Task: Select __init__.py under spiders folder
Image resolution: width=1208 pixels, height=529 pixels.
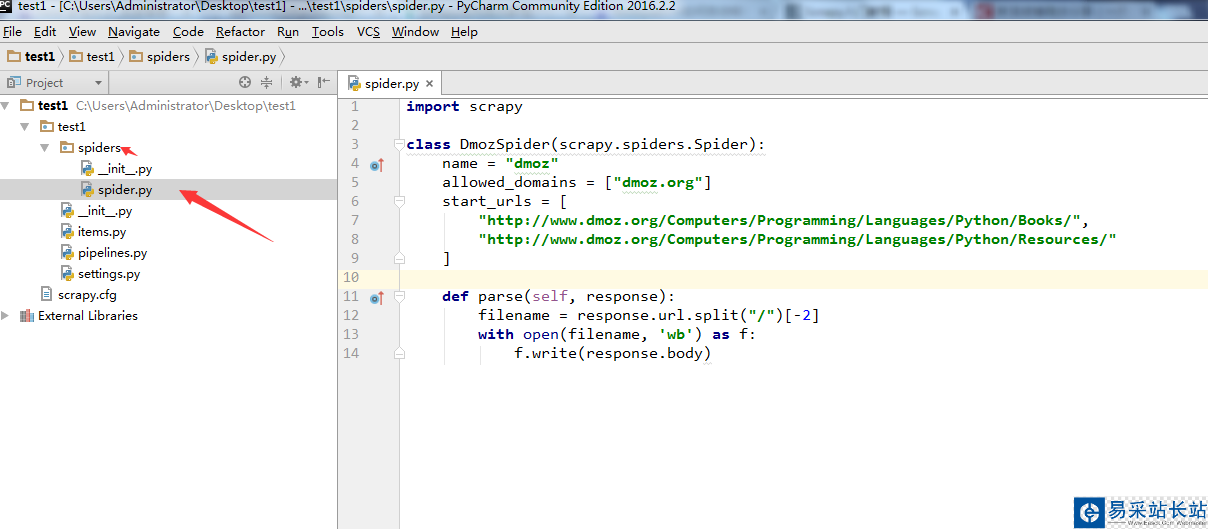Action: (x=125, y=169)
